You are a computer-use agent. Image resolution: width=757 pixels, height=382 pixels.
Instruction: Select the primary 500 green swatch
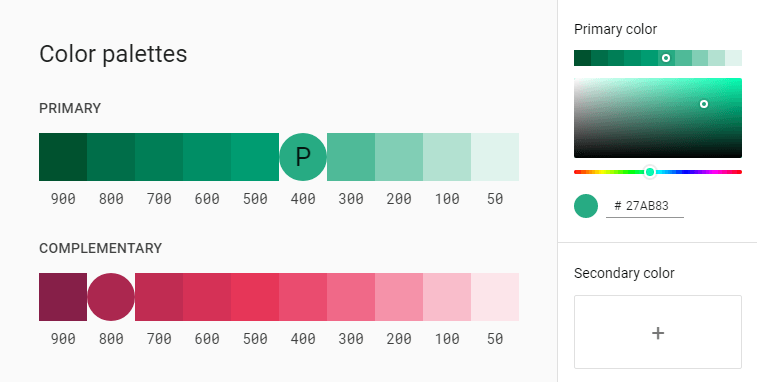(255, 157)
